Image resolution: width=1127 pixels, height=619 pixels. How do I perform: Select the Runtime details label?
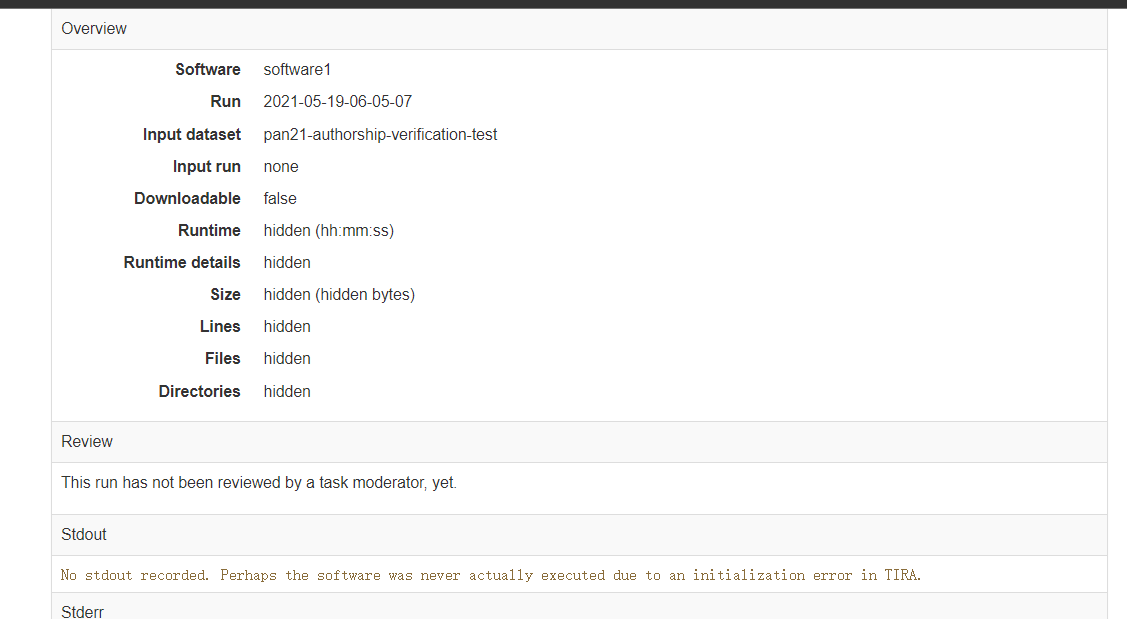pyautogui.click(x=182, y=262)
